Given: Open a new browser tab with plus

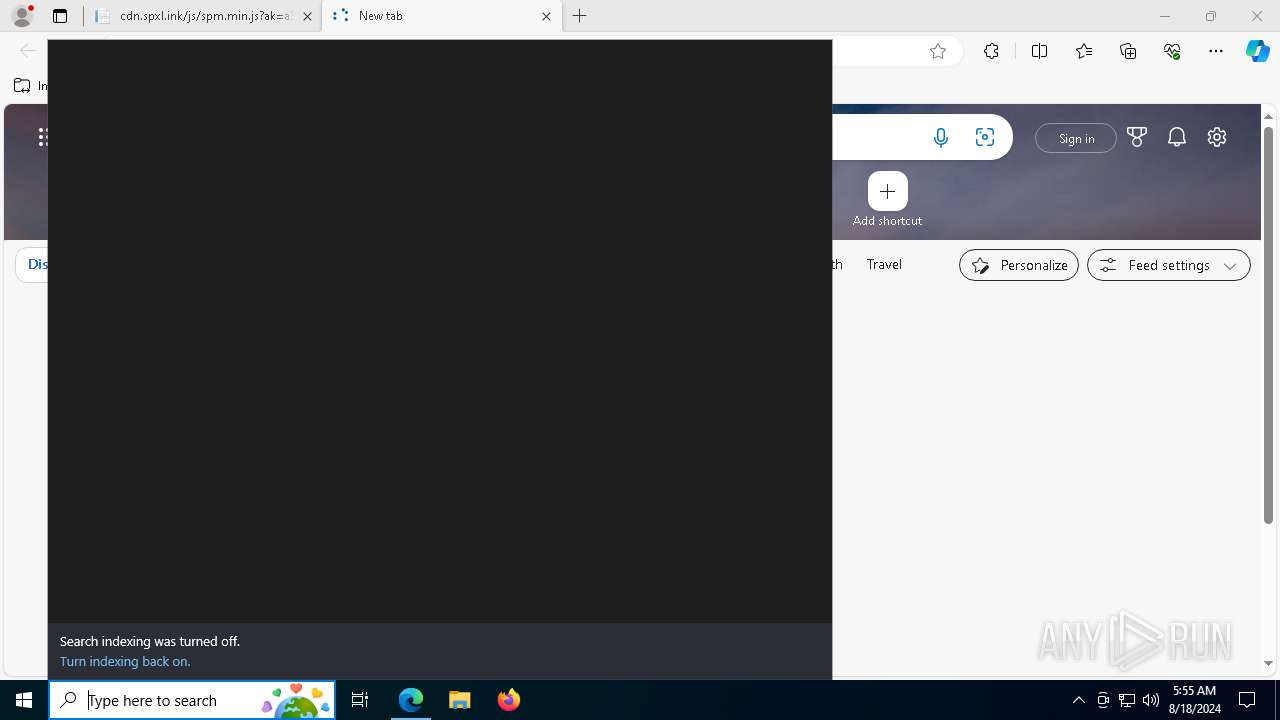Looking at the screenshot, I should click(x=580, y=16).
